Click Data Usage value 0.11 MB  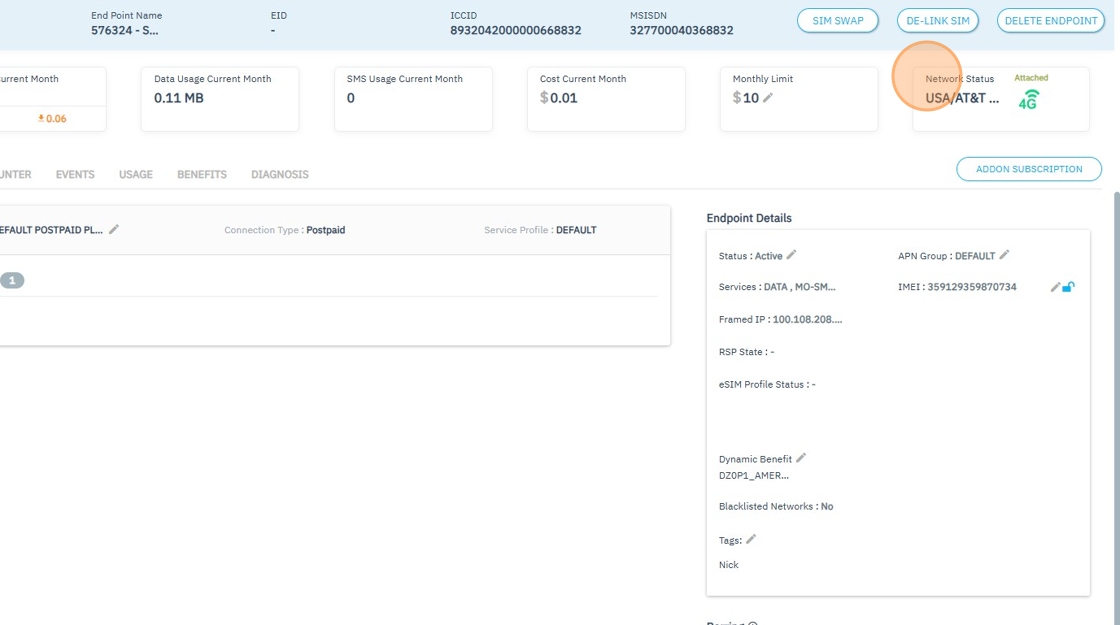coord(179,98)
